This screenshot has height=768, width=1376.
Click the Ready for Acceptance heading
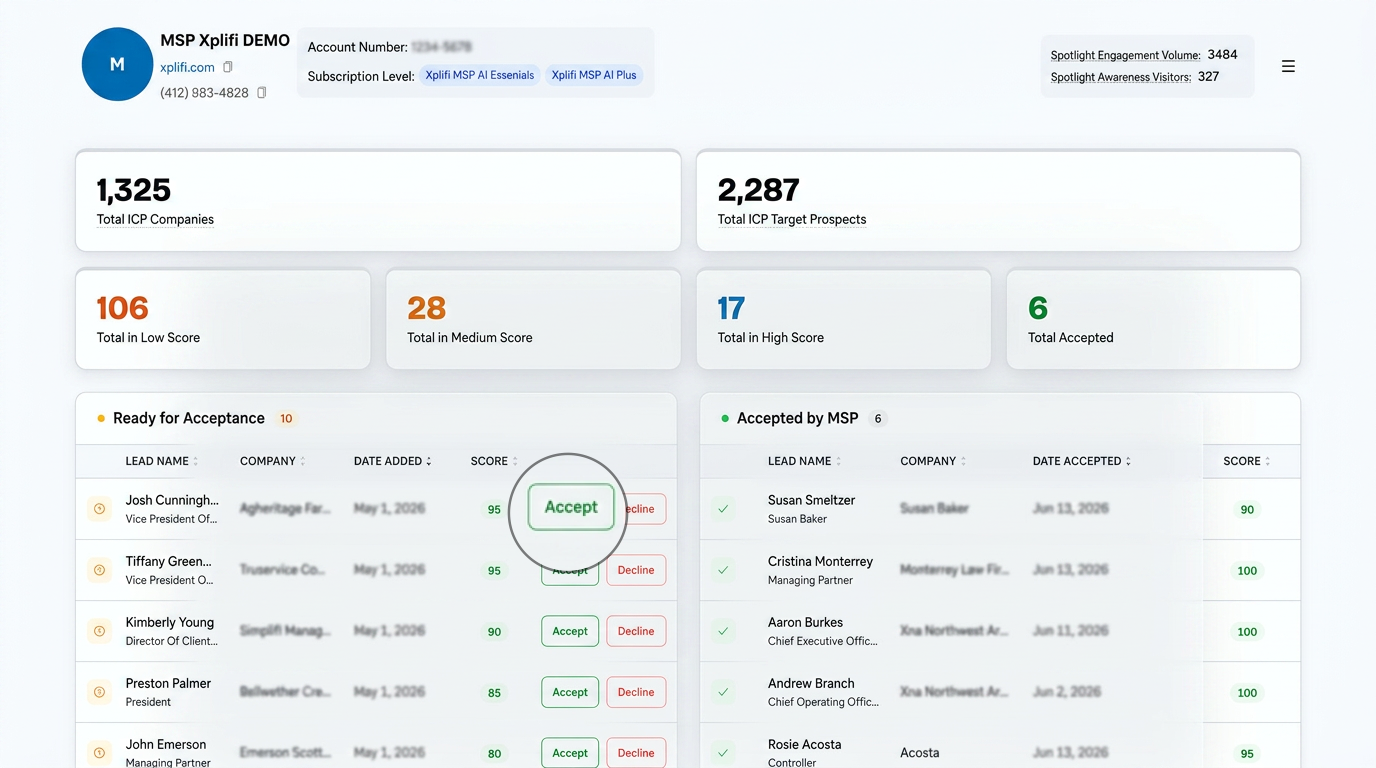click(x=189, y=418)
